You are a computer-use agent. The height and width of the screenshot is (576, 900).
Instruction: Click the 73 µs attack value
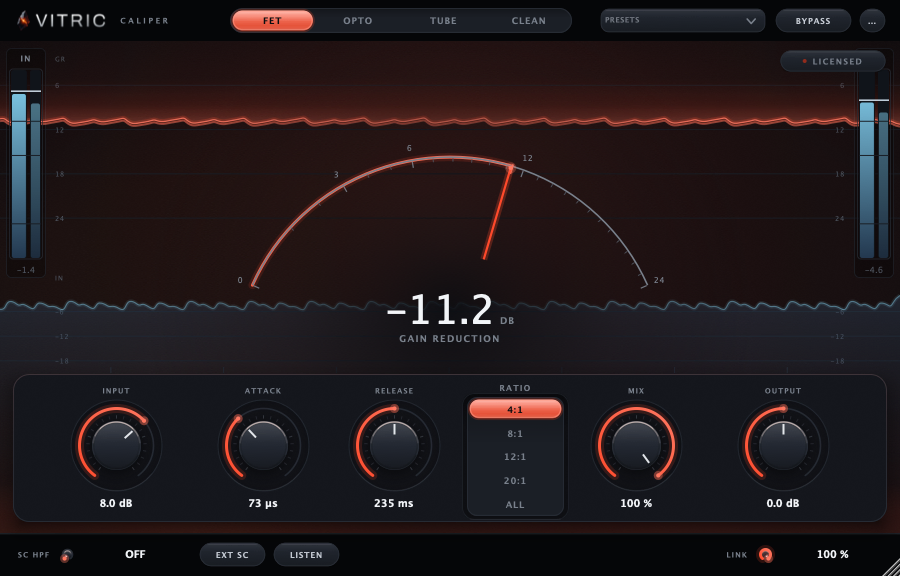(x=263, y=503)
